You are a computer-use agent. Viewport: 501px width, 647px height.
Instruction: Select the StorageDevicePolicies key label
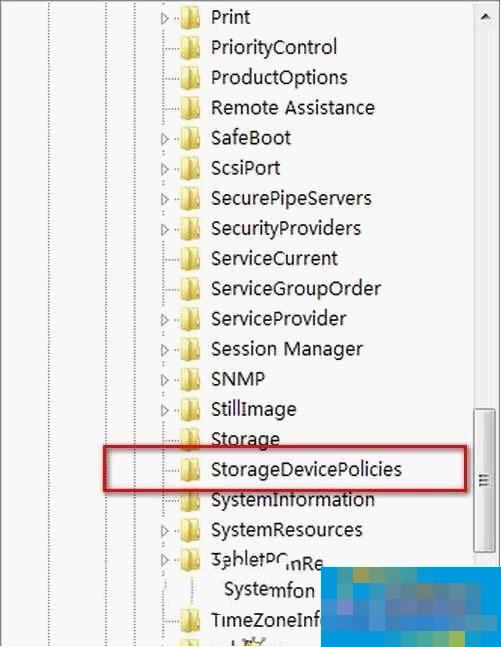(x=306, y=470)
